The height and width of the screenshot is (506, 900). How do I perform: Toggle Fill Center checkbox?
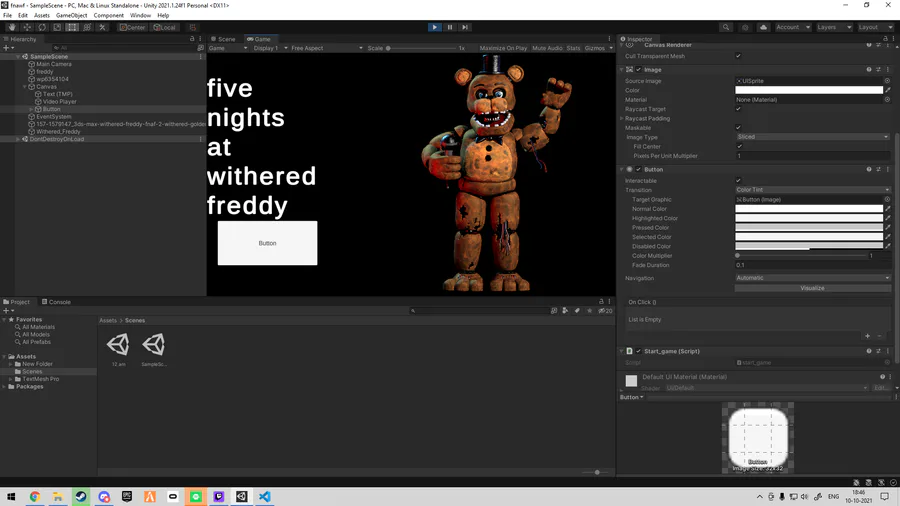pos(739,146)
